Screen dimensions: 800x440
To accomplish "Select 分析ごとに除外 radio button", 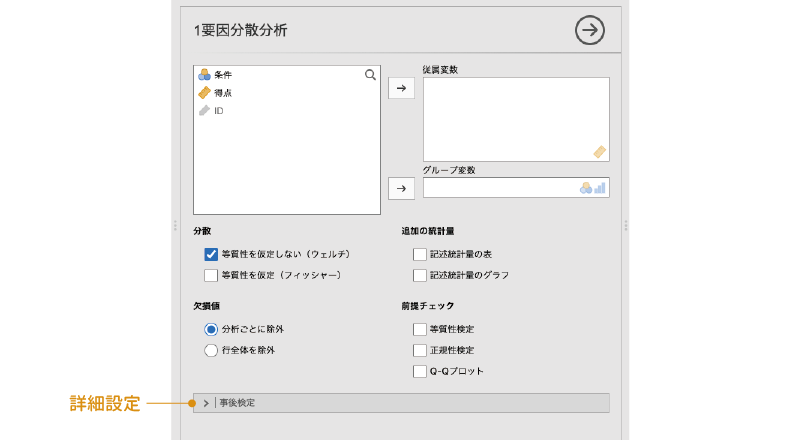I will click(x=211, y=329).
